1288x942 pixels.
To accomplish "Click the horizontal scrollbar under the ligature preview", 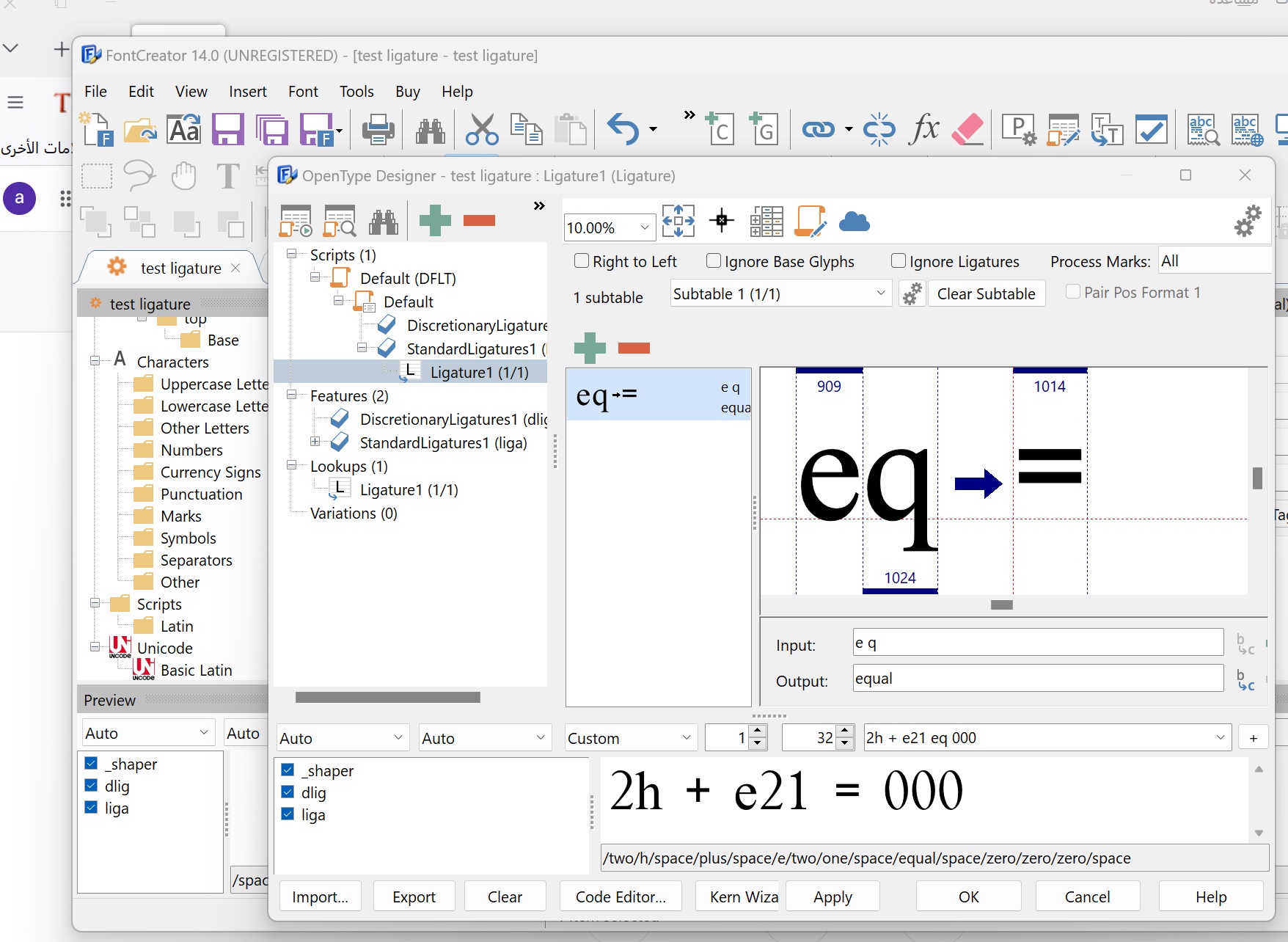I will coord(1002,605).
